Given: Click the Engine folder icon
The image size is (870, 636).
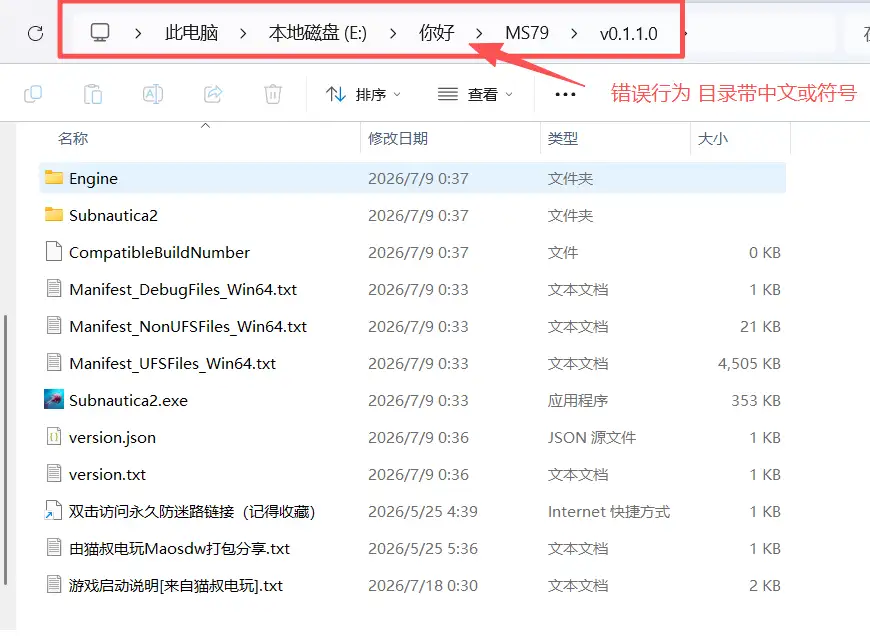Looking at the screenshot, I should [54, 178].
